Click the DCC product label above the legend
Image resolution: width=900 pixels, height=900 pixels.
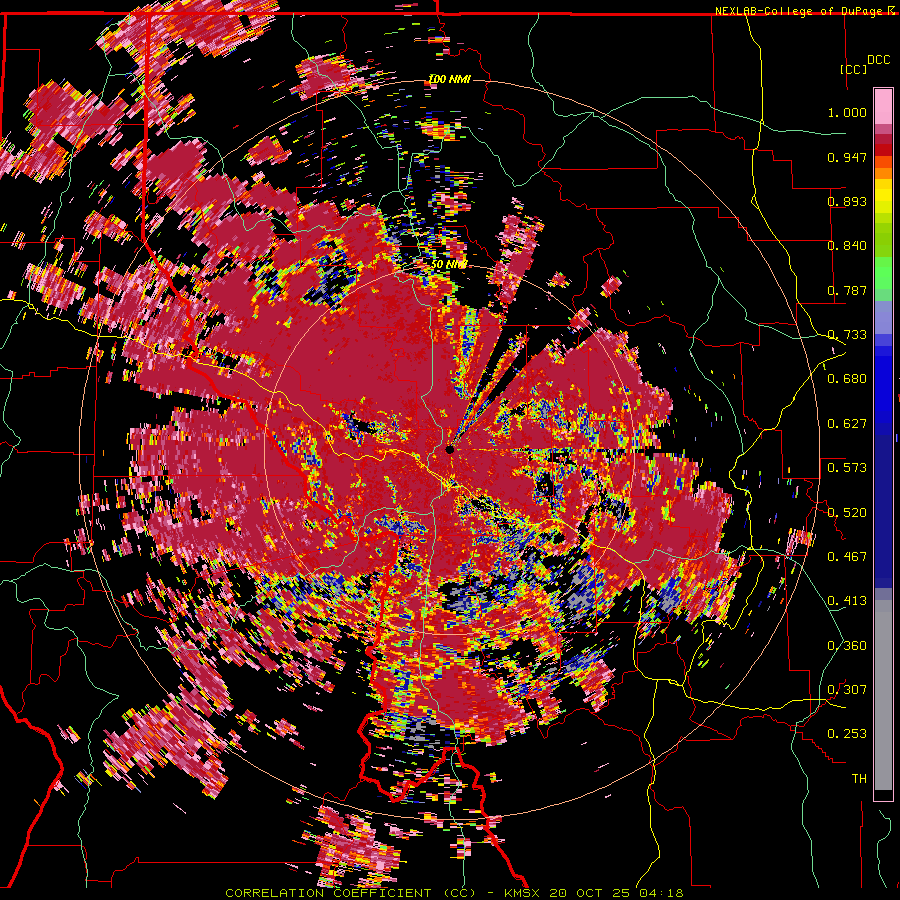coord(878,60)
